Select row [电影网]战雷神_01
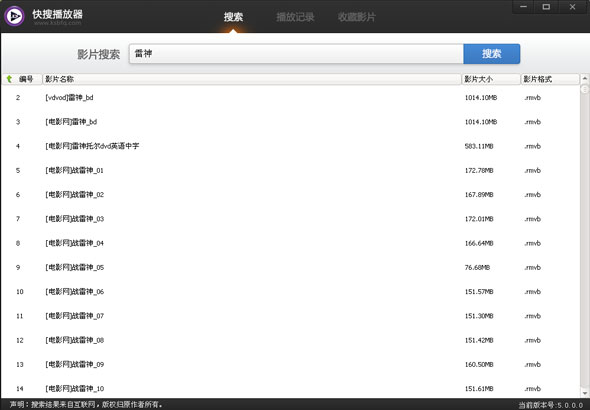 tap(290, 170)
